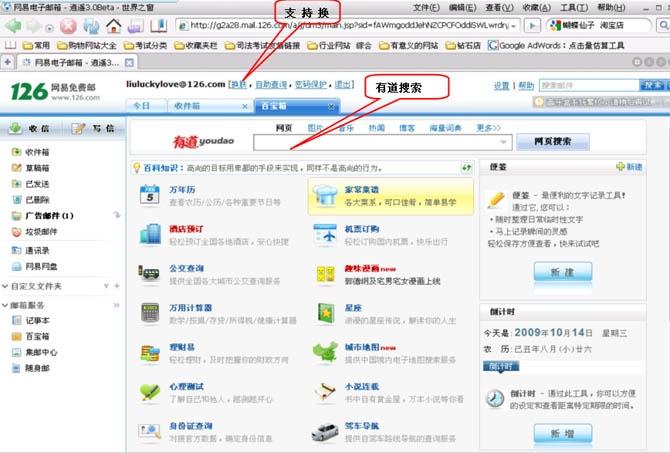Viewport: 670px width, 453px height.
Task: Click 密码保护 link
Action: pos(311,85)
